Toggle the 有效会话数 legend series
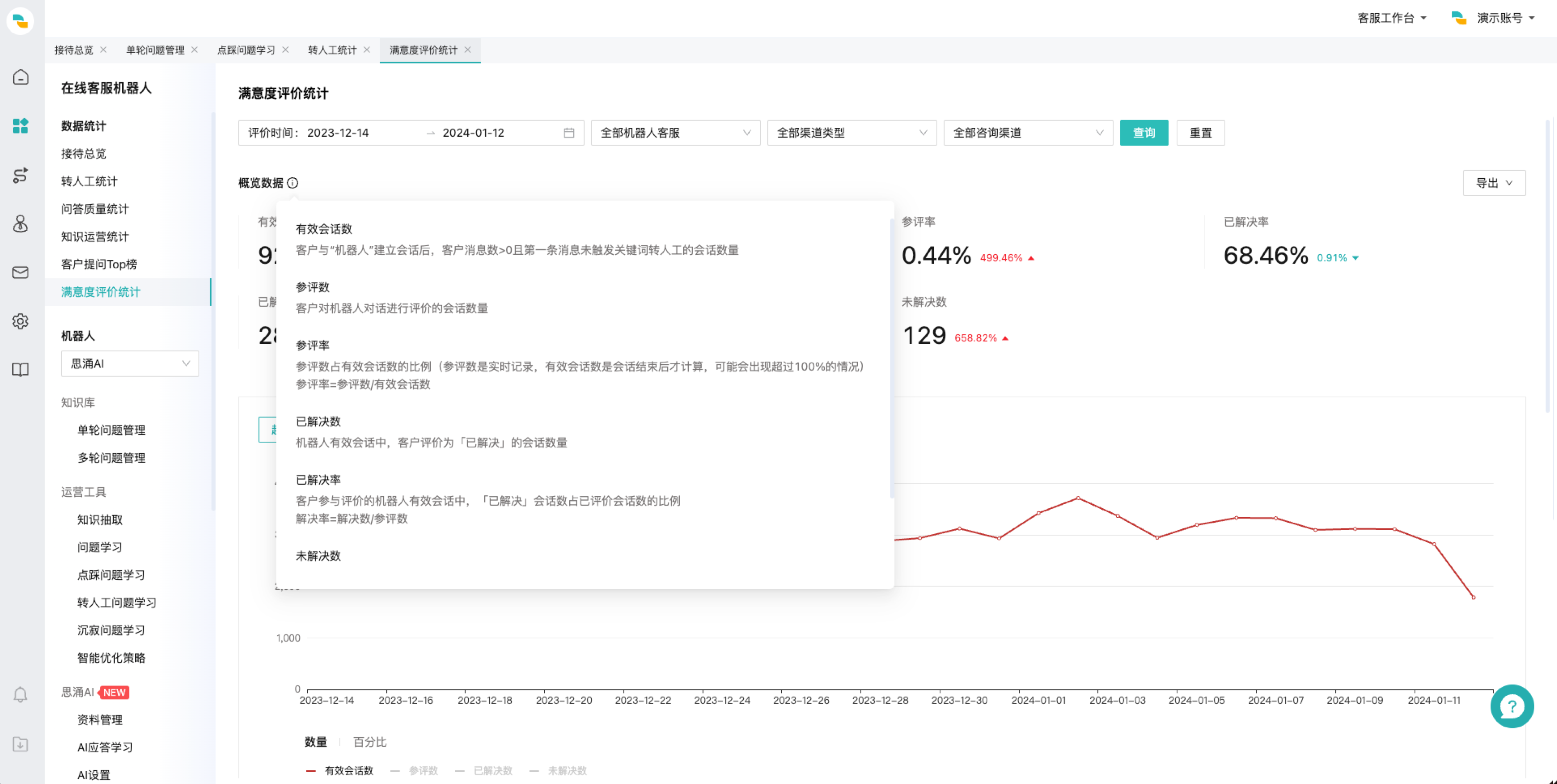This screenshot has width=1557, height=784. coord(340,770)
